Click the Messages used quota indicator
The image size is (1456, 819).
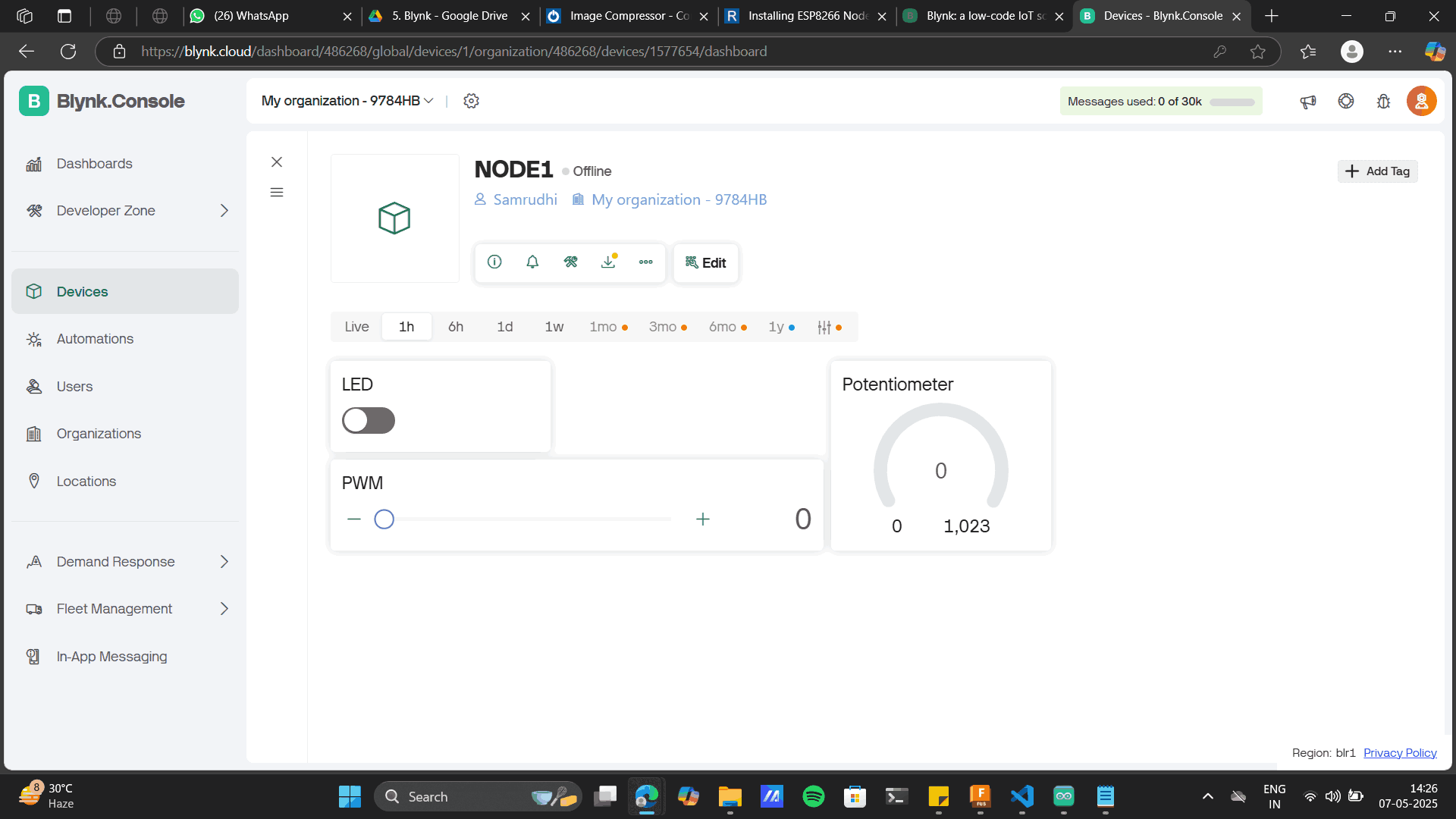[x=1161, y=101]
